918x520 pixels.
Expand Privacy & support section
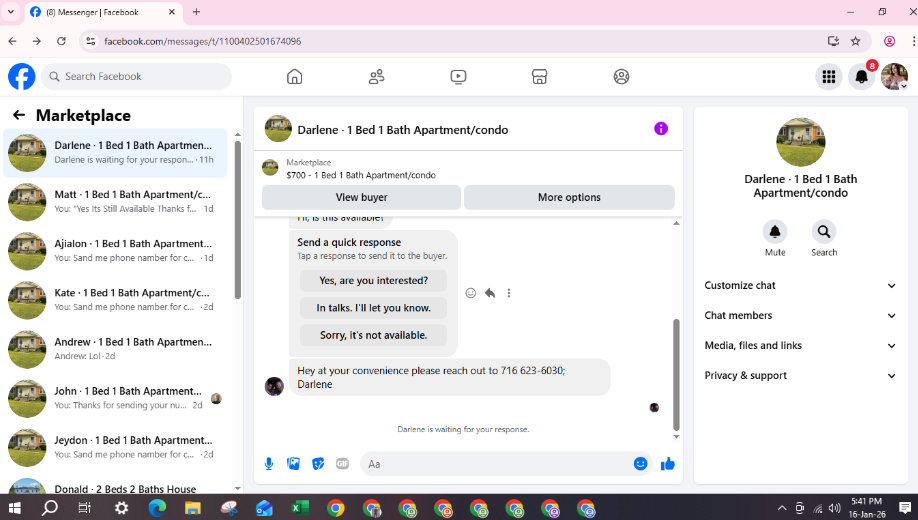[x=800, y=375]
